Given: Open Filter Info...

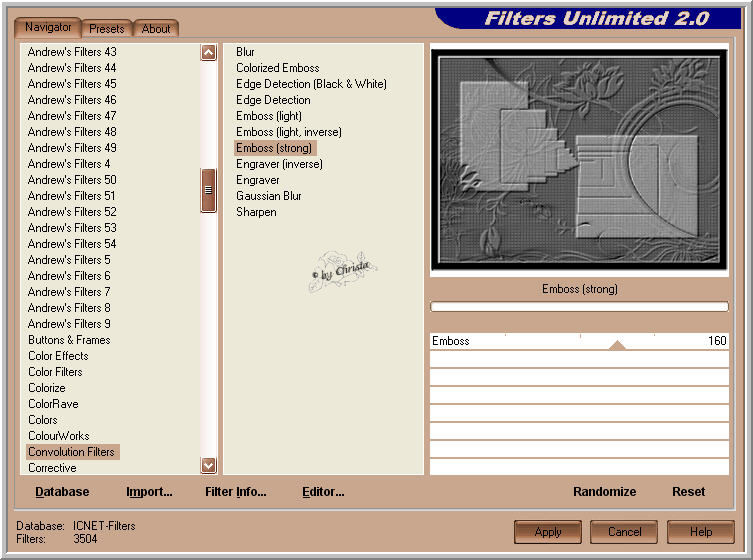Looking at the screenshot, I should [x=235, y=492].
